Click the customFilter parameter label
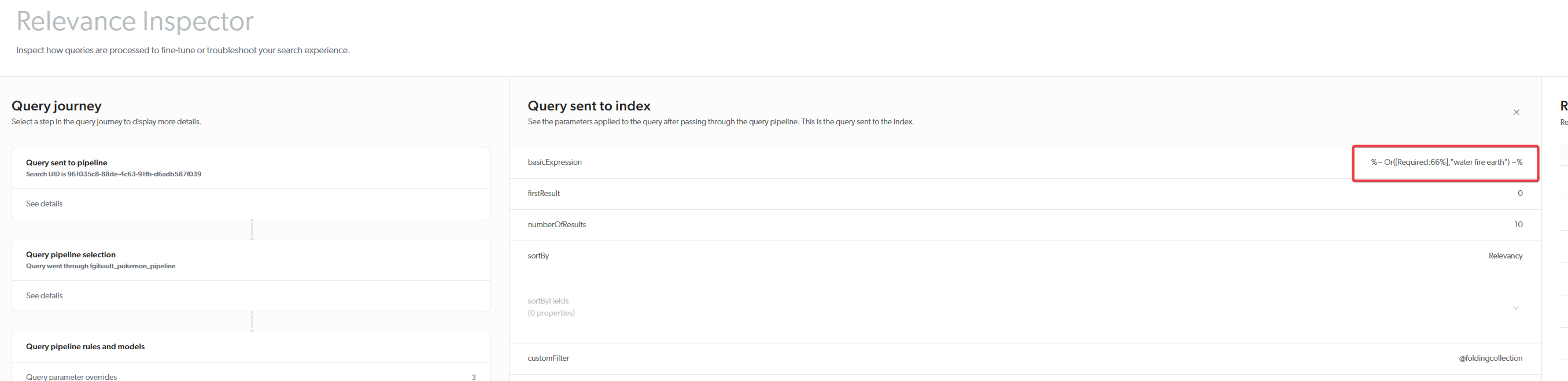Image resolution: width=1568 pixels, height=381 pixels. click(x=548, y=358)
